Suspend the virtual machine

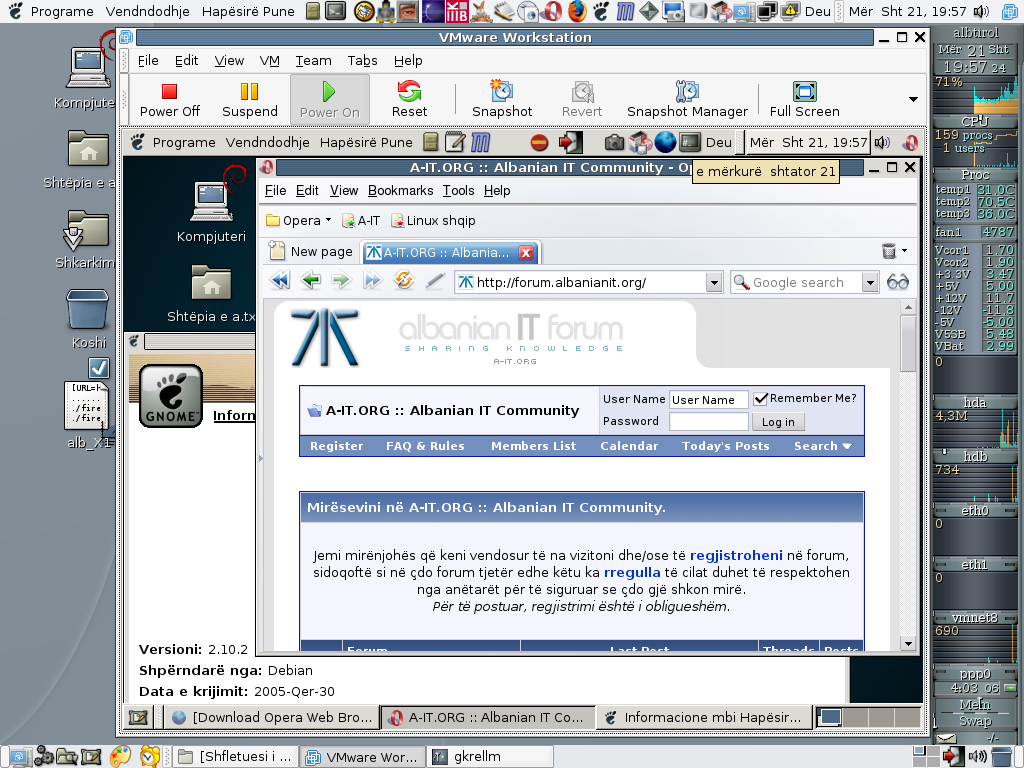[x=249, y=99]
